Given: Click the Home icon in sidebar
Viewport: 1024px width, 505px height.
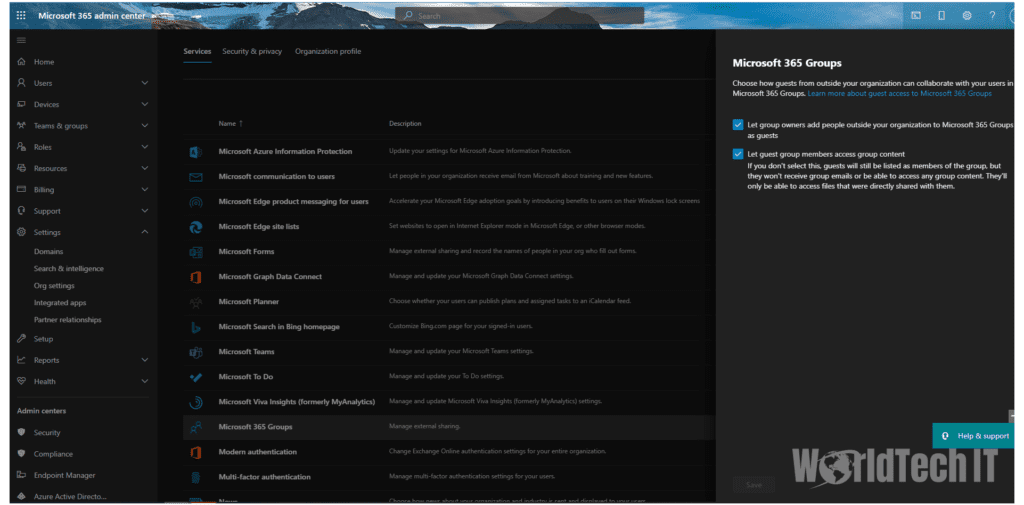Looking at the screenshot, I should click(22, 62).
